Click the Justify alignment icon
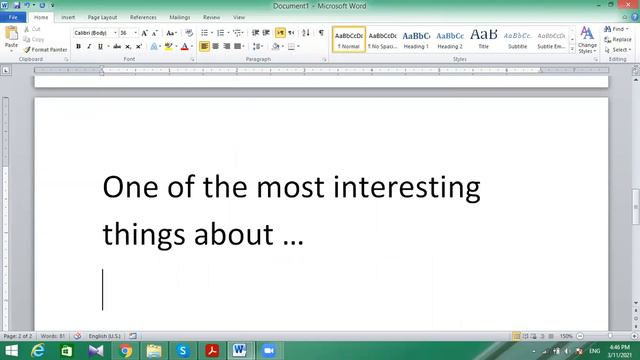 tap(237, 47)
